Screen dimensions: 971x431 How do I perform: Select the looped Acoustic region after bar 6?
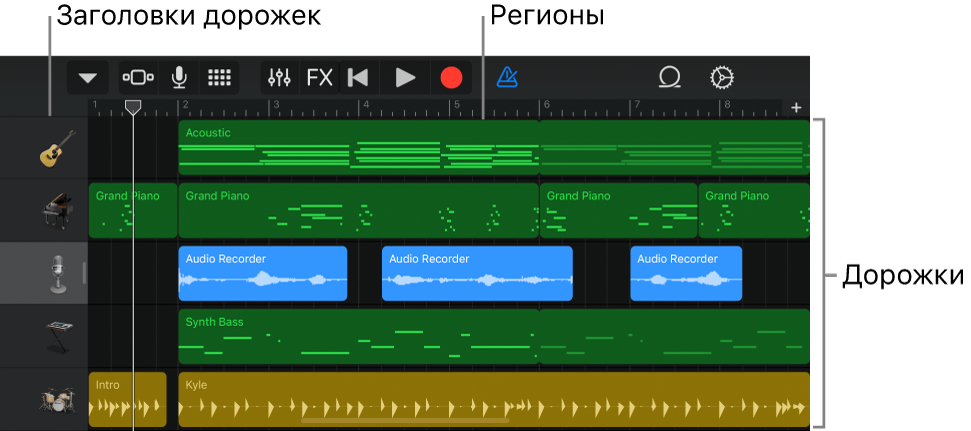[675, 147]
